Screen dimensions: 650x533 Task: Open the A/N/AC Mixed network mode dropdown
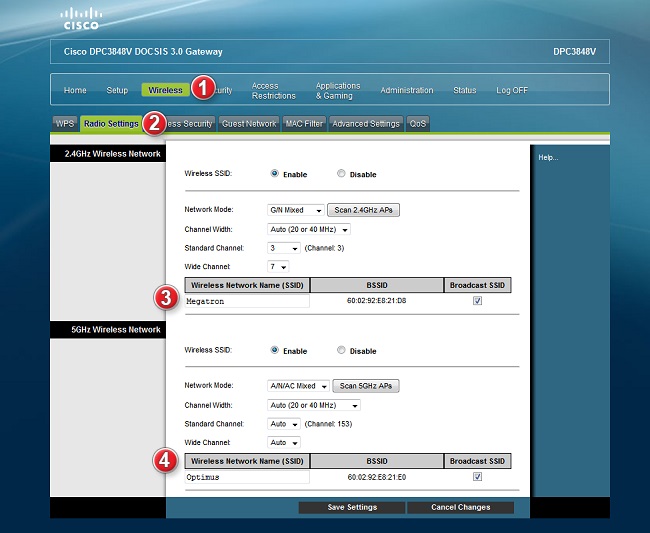pyautogui.click(x=299, y=386)
